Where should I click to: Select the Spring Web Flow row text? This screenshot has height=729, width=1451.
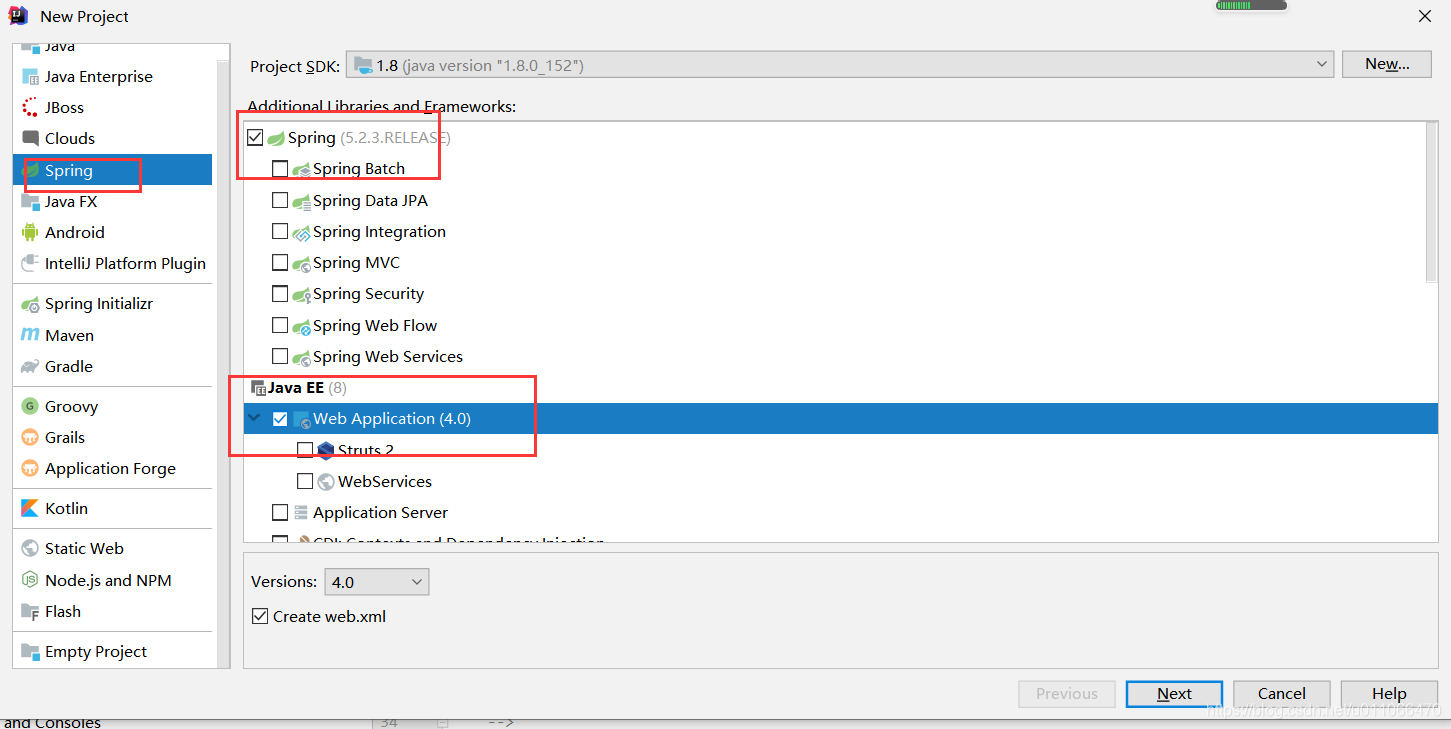click(375, 326)
